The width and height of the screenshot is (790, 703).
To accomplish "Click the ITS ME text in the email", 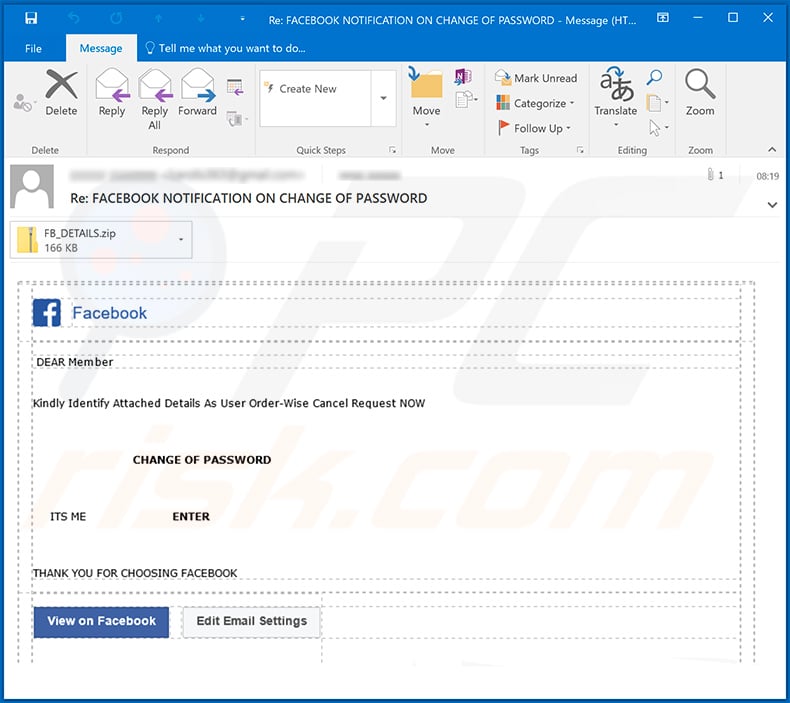I will [x=68, y=517].
